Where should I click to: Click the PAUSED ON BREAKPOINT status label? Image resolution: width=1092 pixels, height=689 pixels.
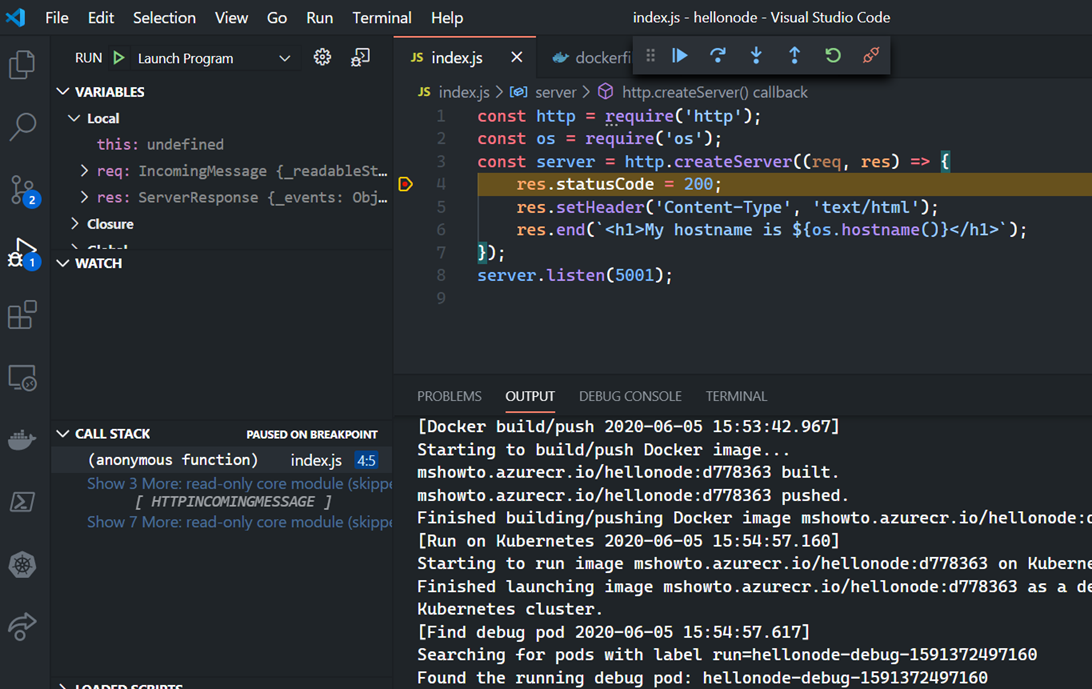(312, 434)
